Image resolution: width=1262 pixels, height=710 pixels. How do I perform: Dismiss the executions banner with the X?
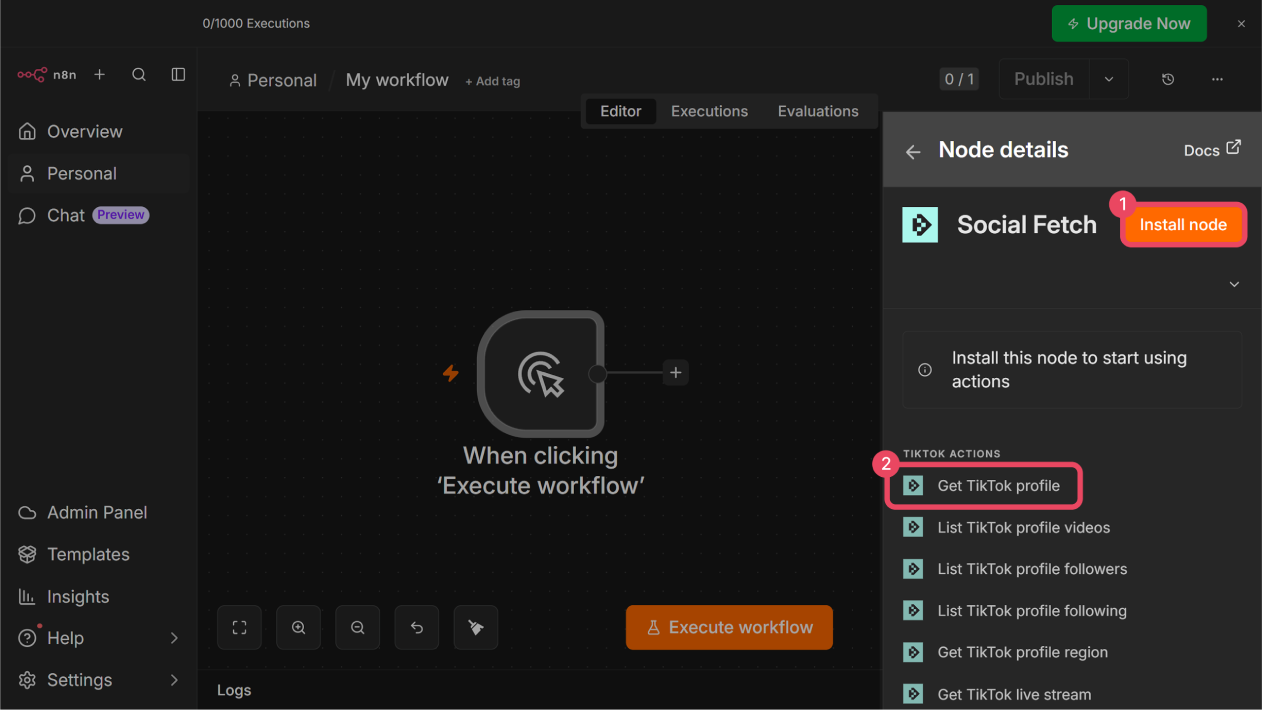[1241, 24]
